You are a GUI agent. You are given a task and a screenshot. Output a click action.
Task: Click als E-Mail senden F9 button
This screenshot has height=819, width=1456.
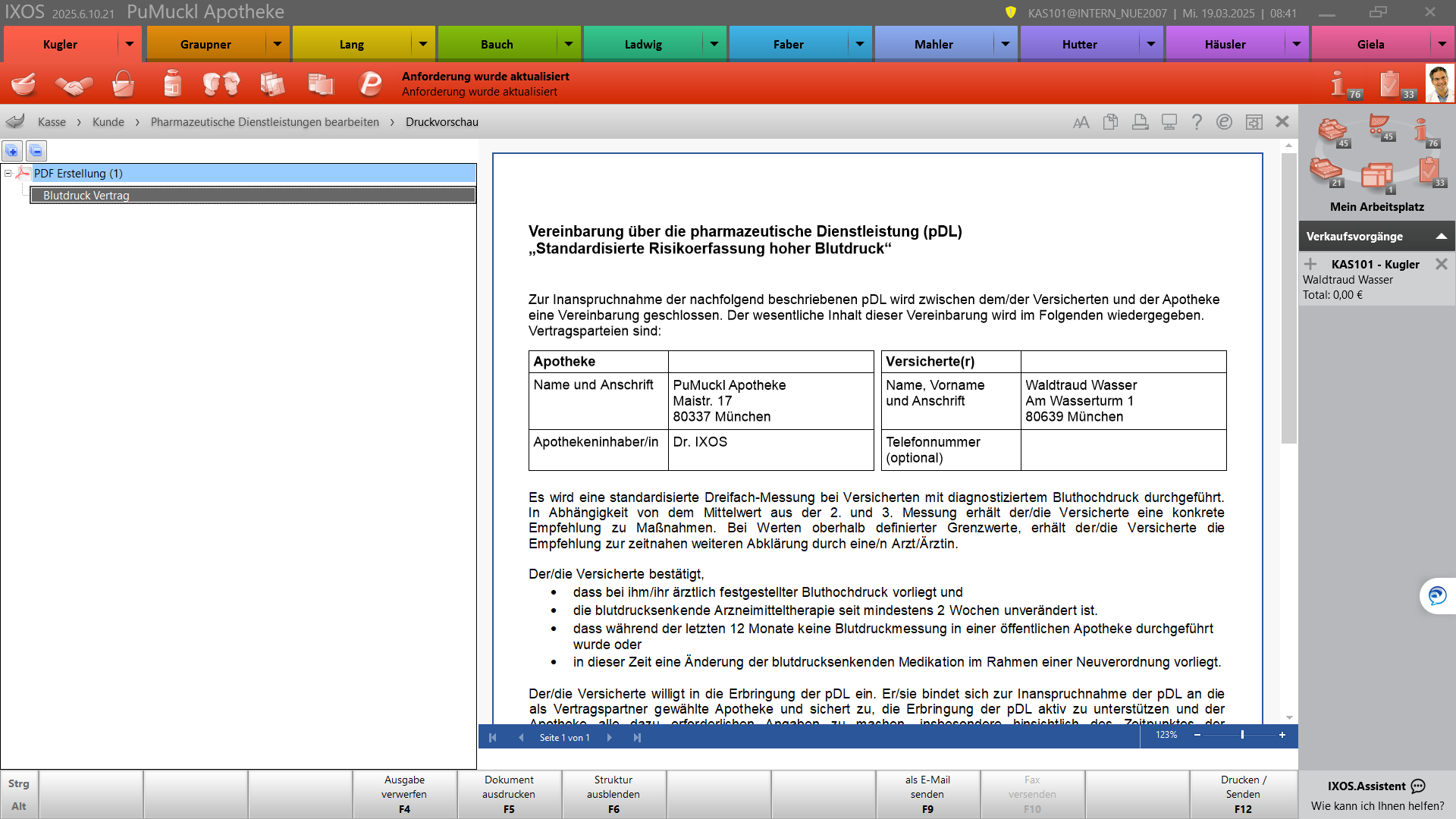[927, 794]
